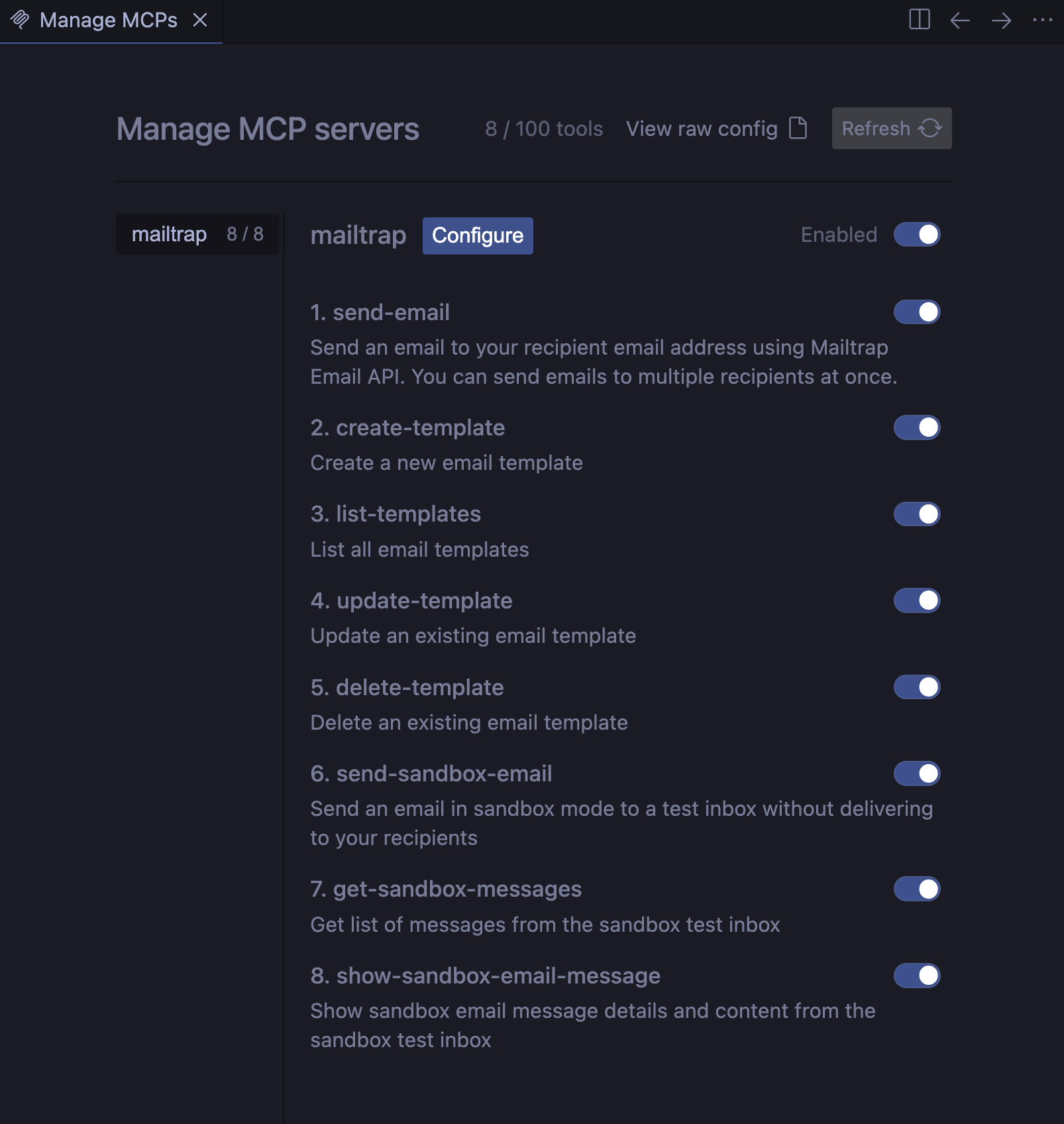
Task: Toggle the show-sandbox-email-message tool
Action: click(917, 976)
